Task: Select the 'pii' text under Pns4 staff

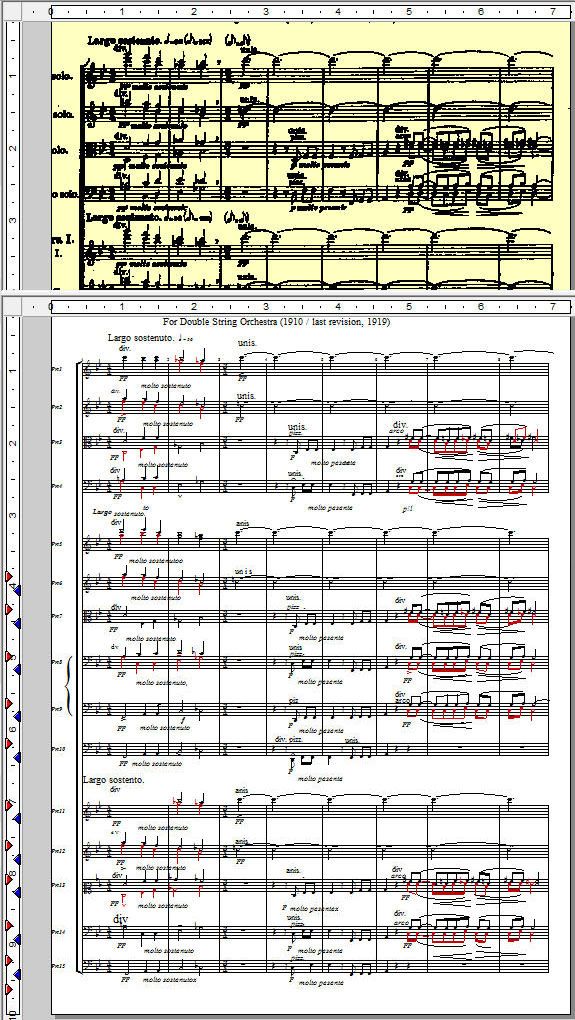Action: (x=408, y=508)
